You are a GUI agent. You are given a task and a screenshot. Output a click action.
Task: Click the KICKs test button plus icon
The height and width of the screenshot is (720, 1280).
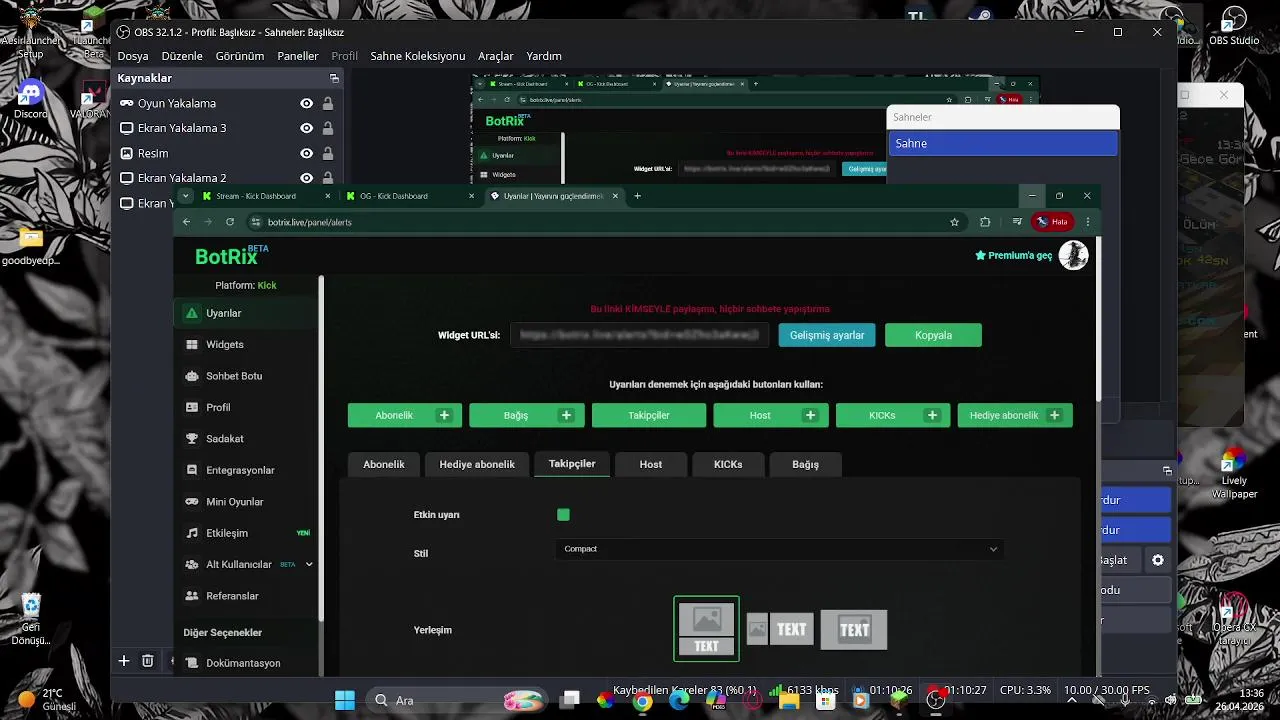click(x=932, y=415)
